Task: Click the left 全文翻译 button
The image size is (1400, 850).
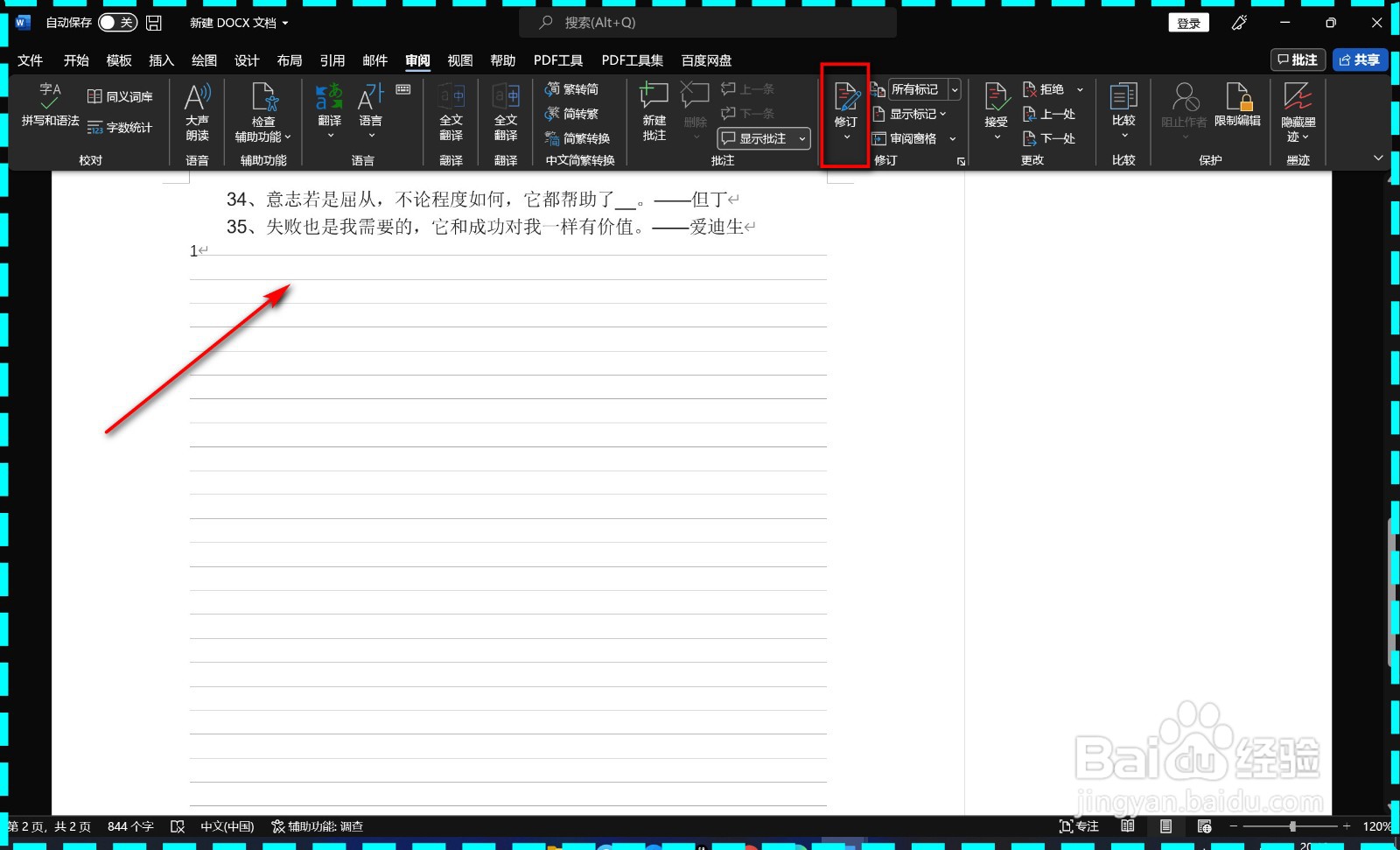Action: [451, 111]
